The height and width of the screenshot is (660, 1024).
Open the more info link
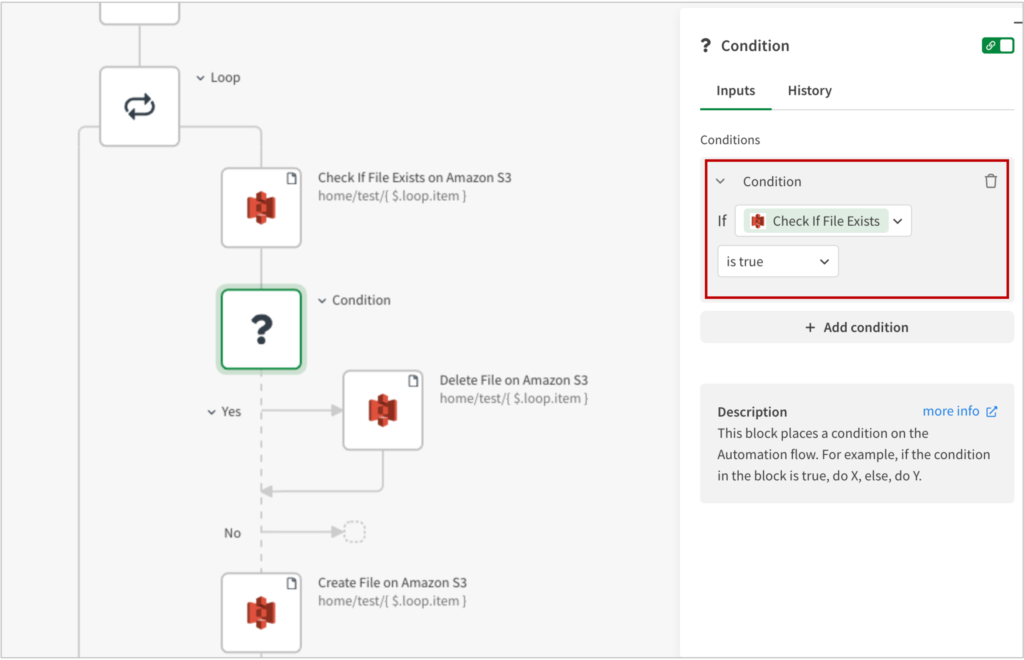(950, 411)
